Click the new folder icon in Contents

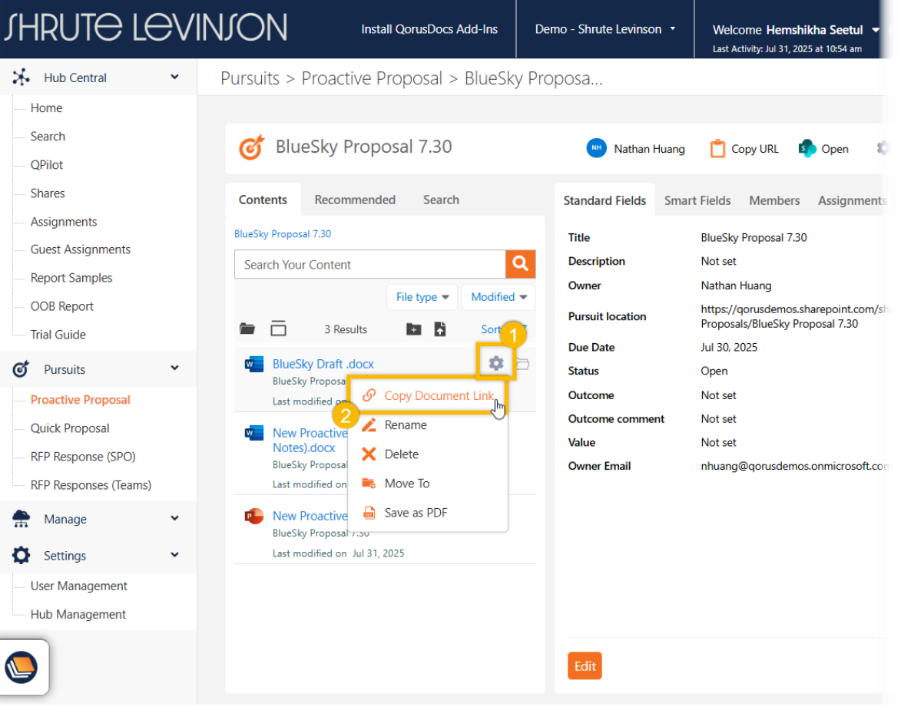[x=414, y=329]
